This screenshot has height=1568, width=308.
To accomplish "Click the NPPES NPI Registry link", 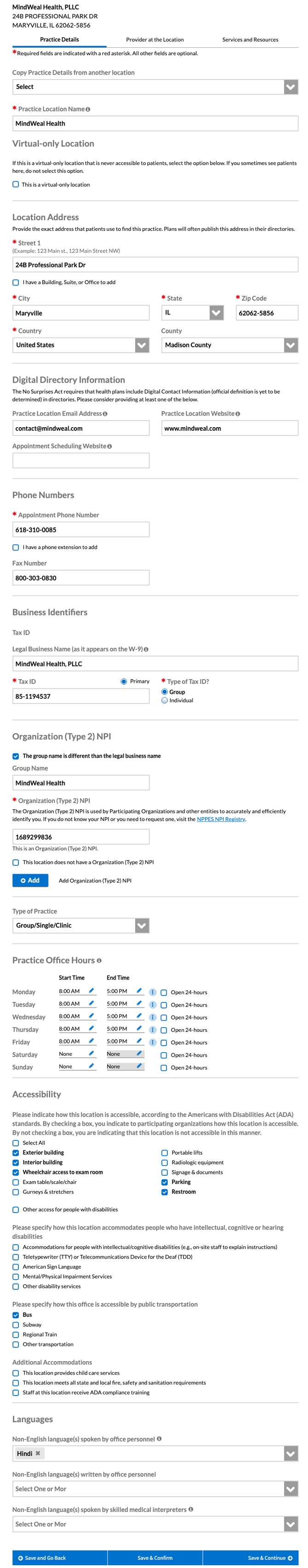I will [x=221, y=819].
